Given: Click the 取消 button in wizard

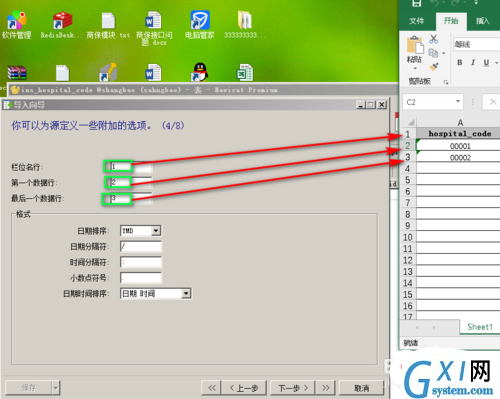Looking at the screenshot, I should coord(361,388).
